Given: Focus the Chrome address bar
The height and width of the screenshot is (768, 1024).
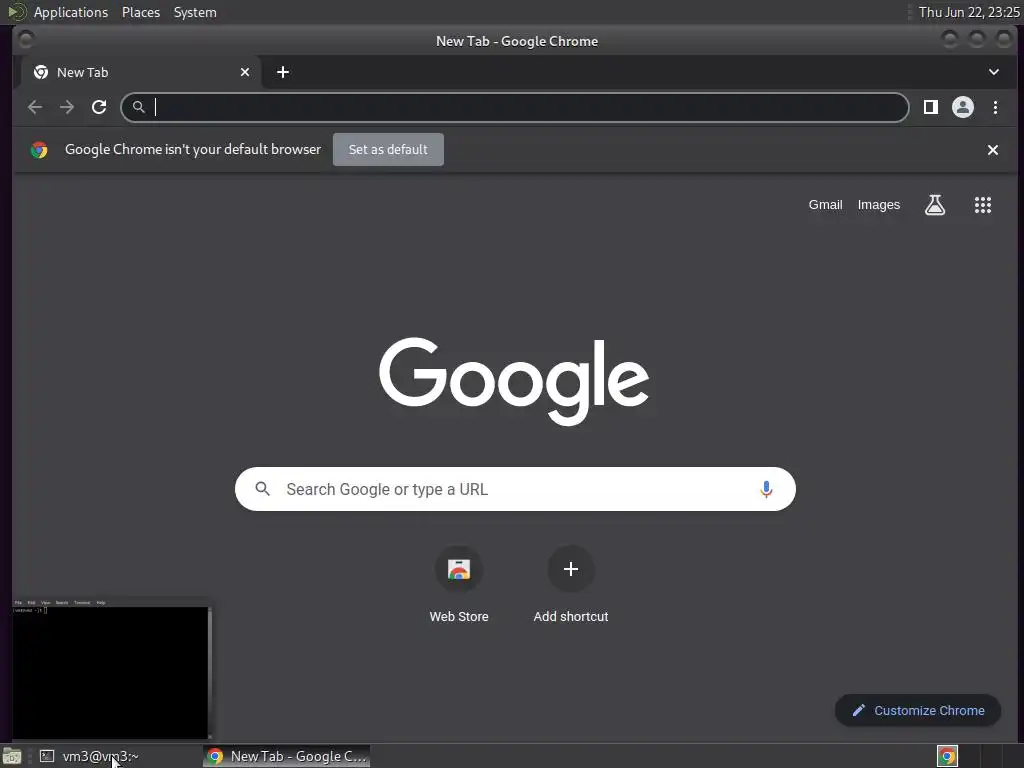Looking at the screenshot, I should [515, 107].
